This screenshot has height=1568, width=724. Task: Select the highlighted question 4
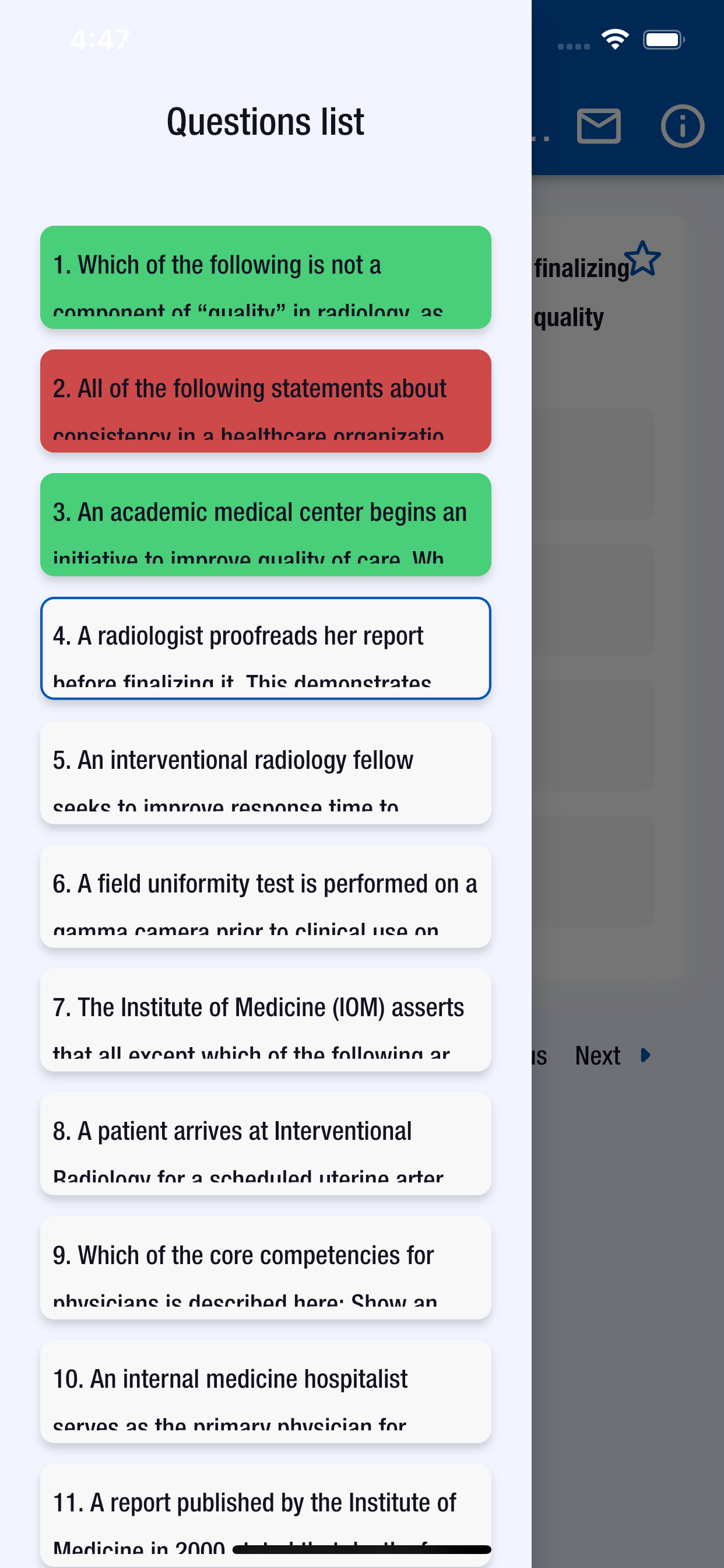[265, 647]
